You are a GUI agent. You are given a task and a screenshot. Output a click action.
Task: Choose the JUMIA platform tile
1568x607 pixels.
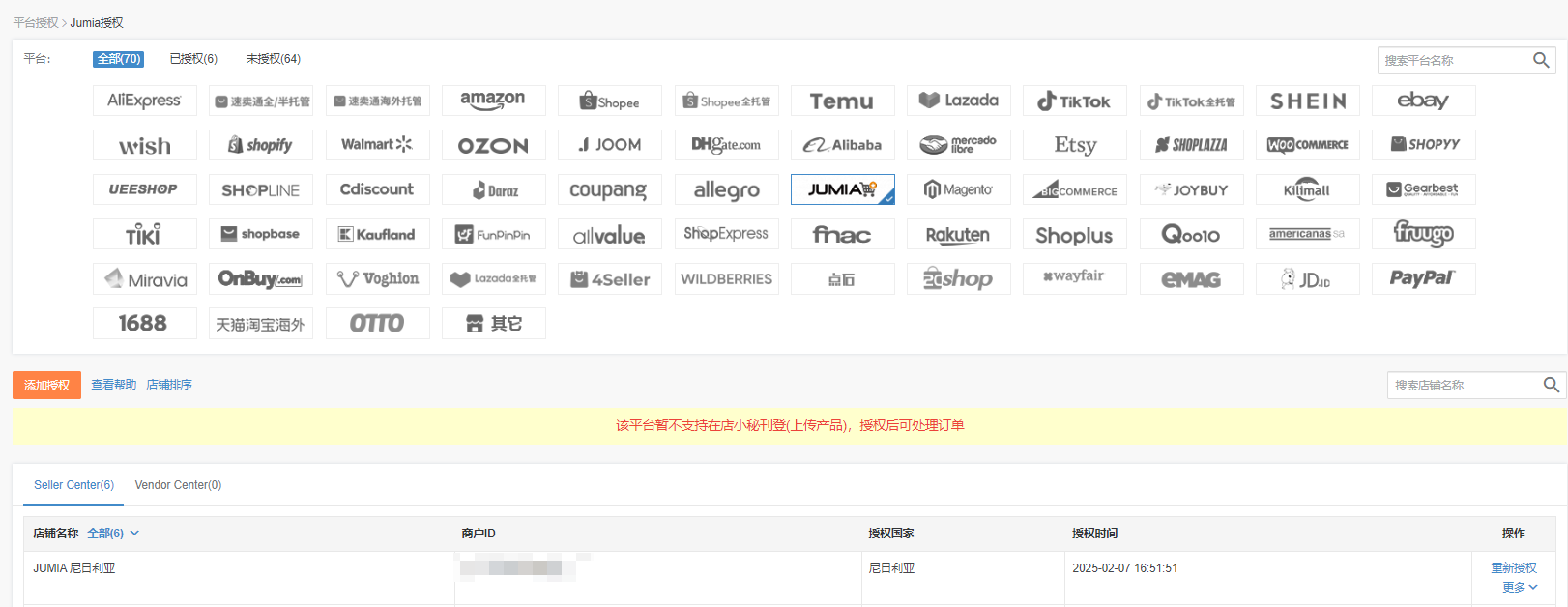(842, 189)
